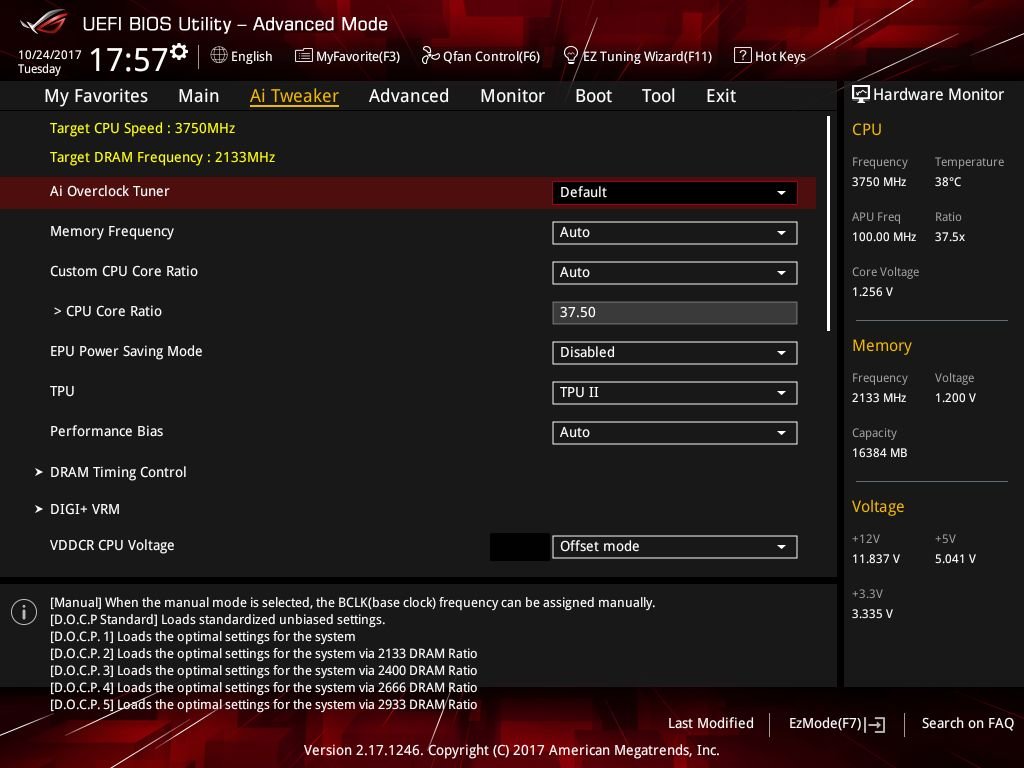Select the Ai Tweaker tab
This screenshot has width=1024, height=768.
[x=294, y=96]
